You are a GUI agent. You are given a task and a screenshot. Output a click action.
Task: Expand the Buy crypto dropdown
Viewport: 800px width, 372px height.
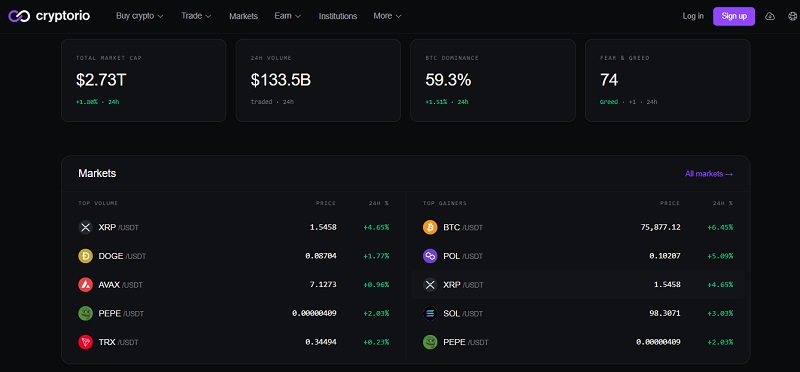pyautogui.click(x=139, y=16)
